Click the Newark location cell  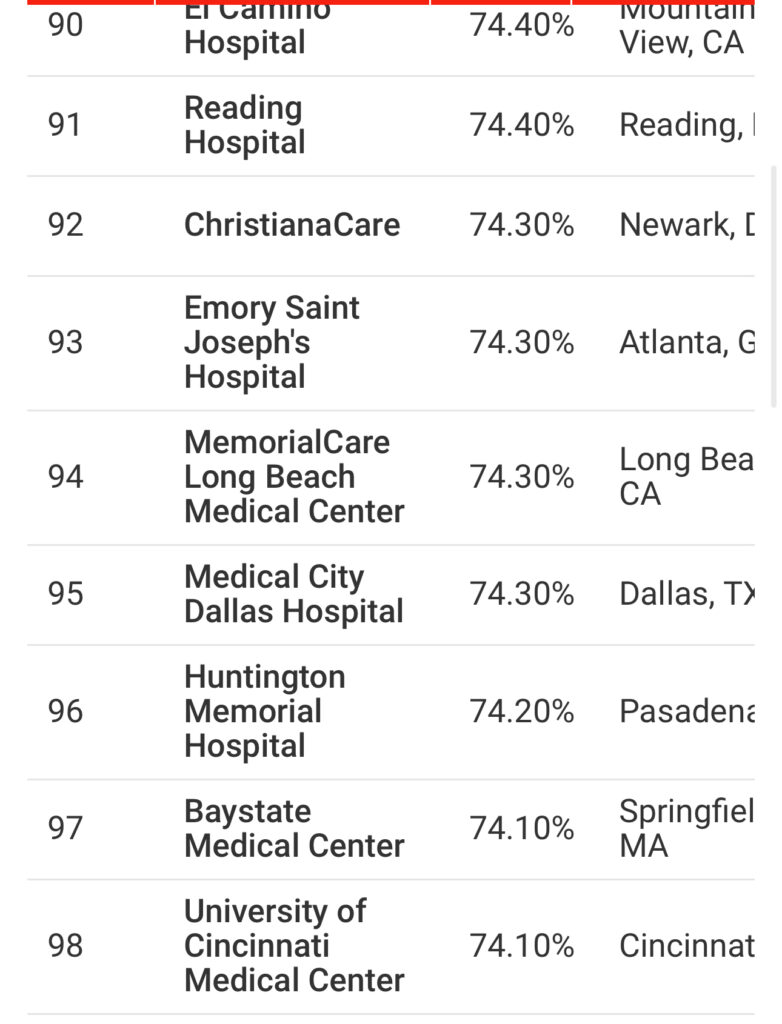pyautogui.click(x=687, y=225)
